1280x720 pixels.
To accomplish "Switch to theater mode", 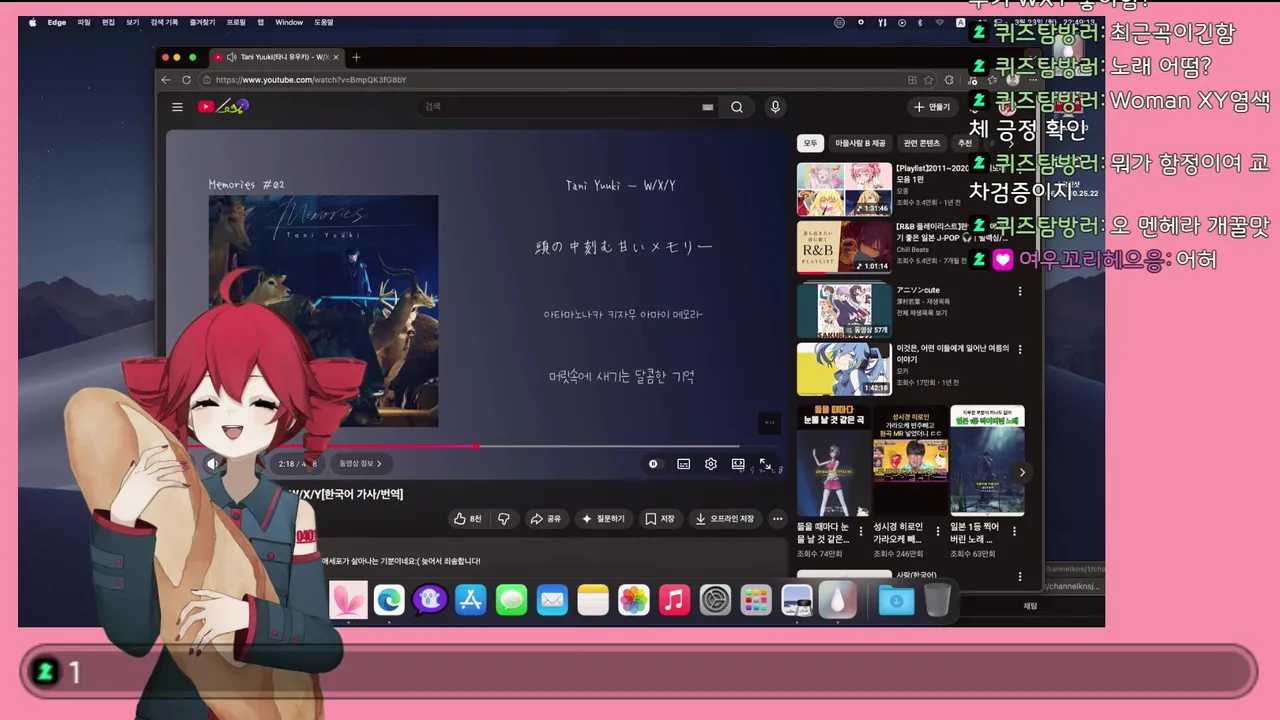I will pos(738,464).
